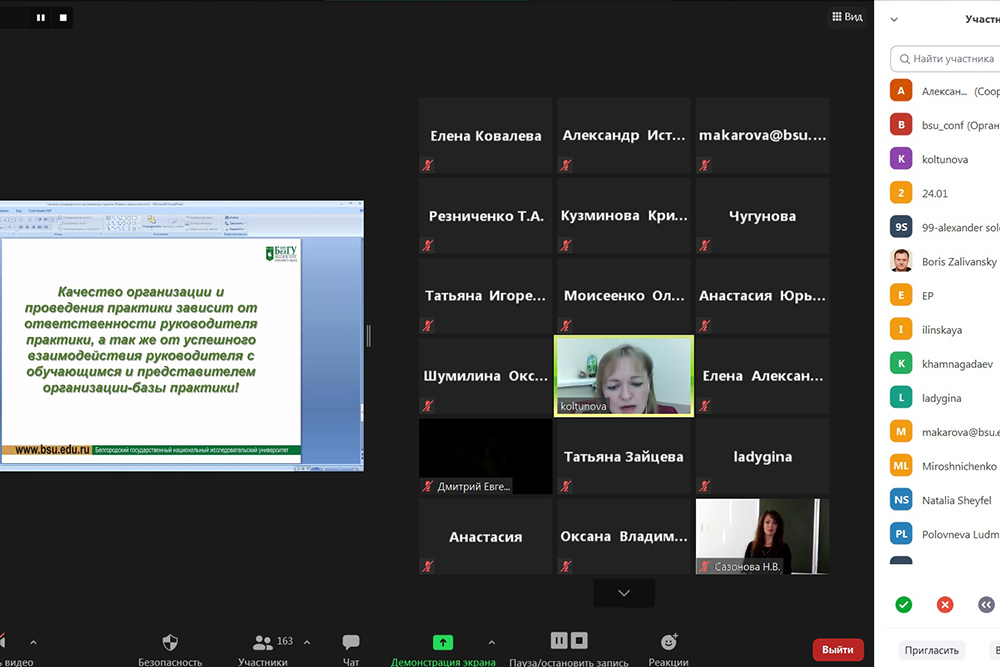Expand the screen share options arrow
This screenshot has width=1000, height=667.
click(491, 642)
